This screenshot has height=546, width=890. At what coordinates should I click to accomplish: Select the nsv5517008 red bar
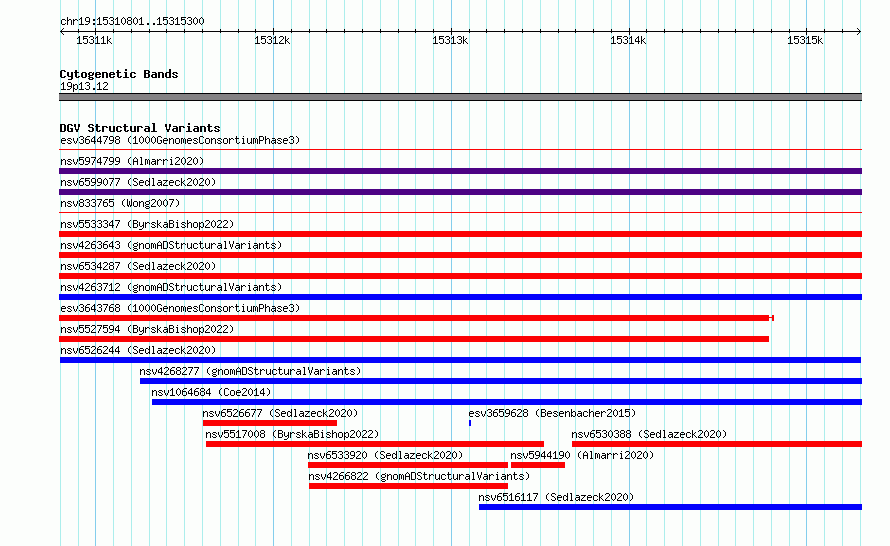tap(375, 444)
